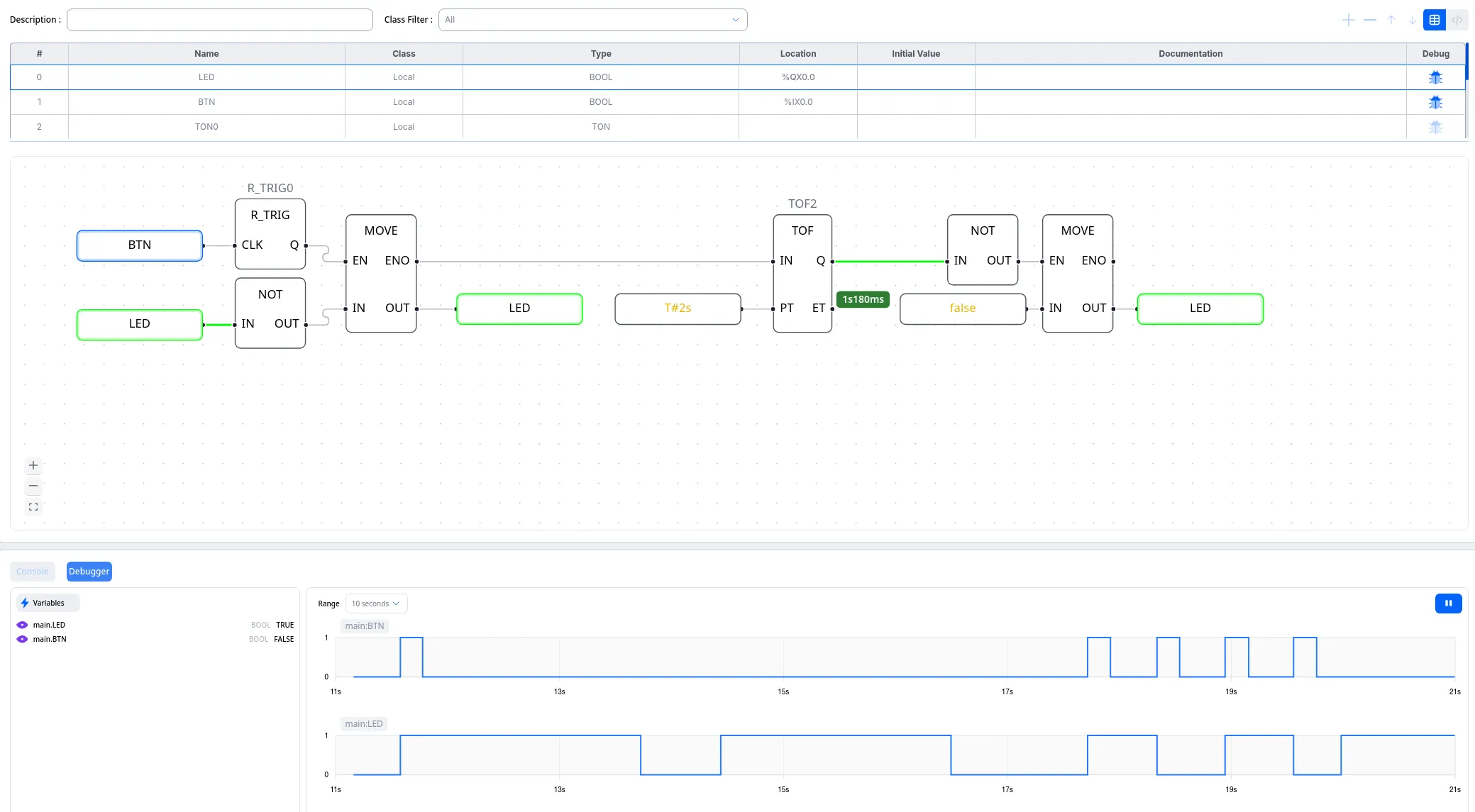The image size is (1475, 812).
Task: Switch variables to table view
Action: point(1435,20)
